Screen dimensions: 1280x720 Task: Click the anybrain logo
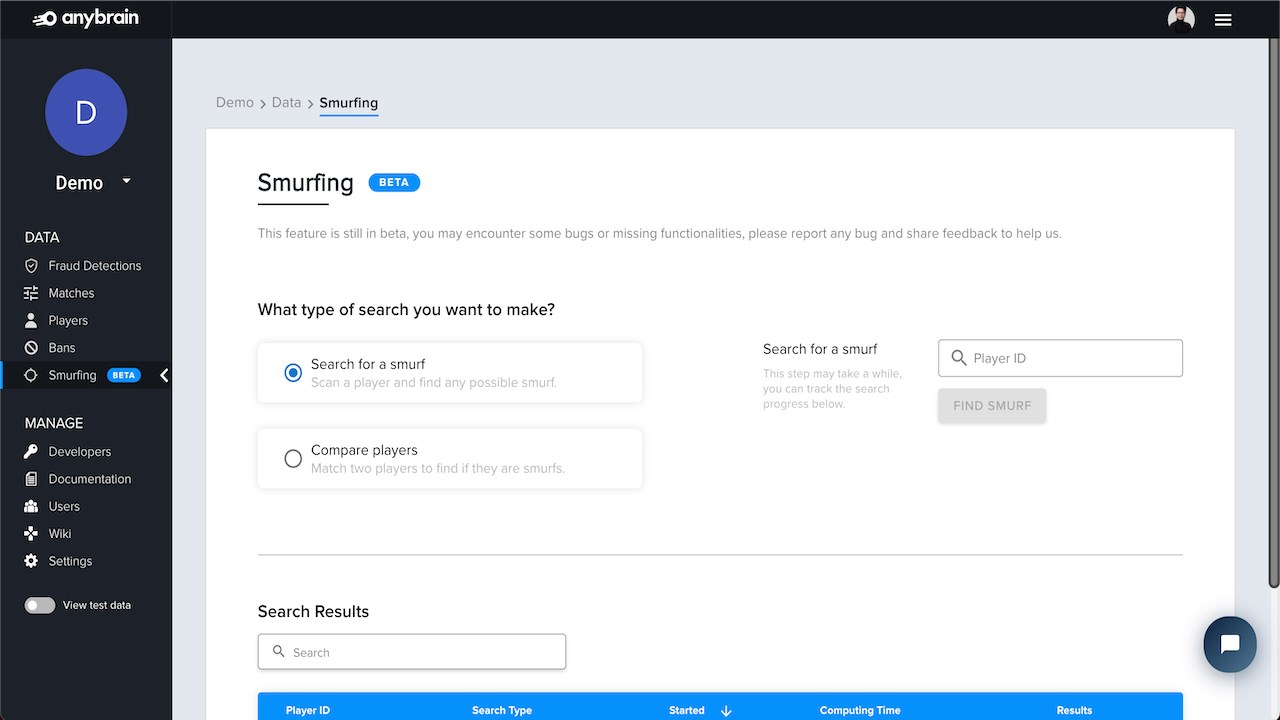(86, 19)
